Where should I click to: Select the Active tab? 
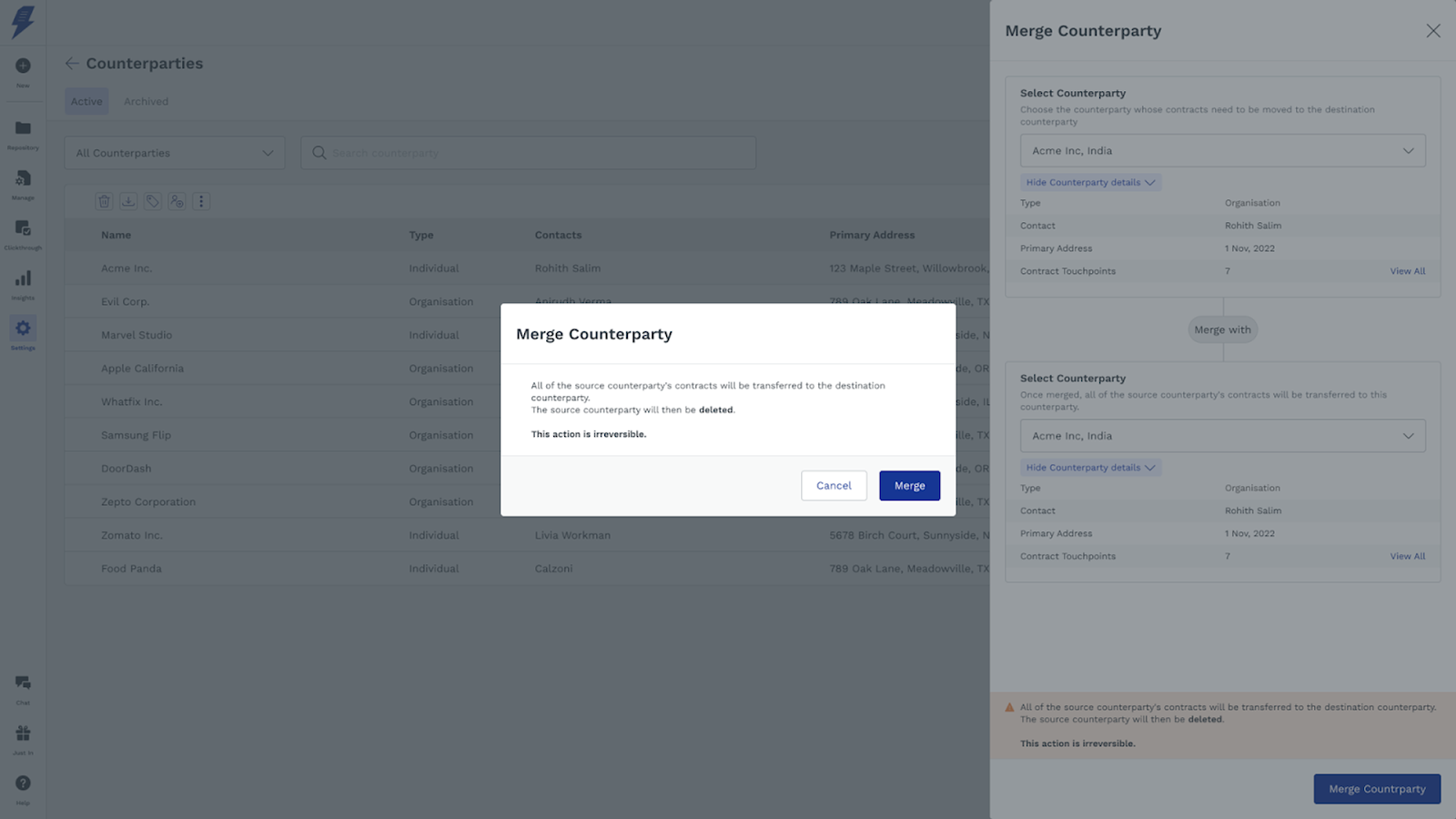[x=86, y=101]
